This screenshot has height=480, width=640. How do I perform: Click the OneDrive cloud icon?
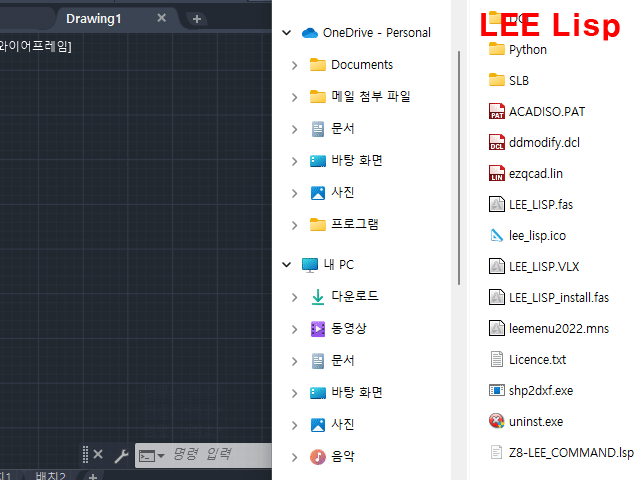pyautogui.click(x=310, y=33)
